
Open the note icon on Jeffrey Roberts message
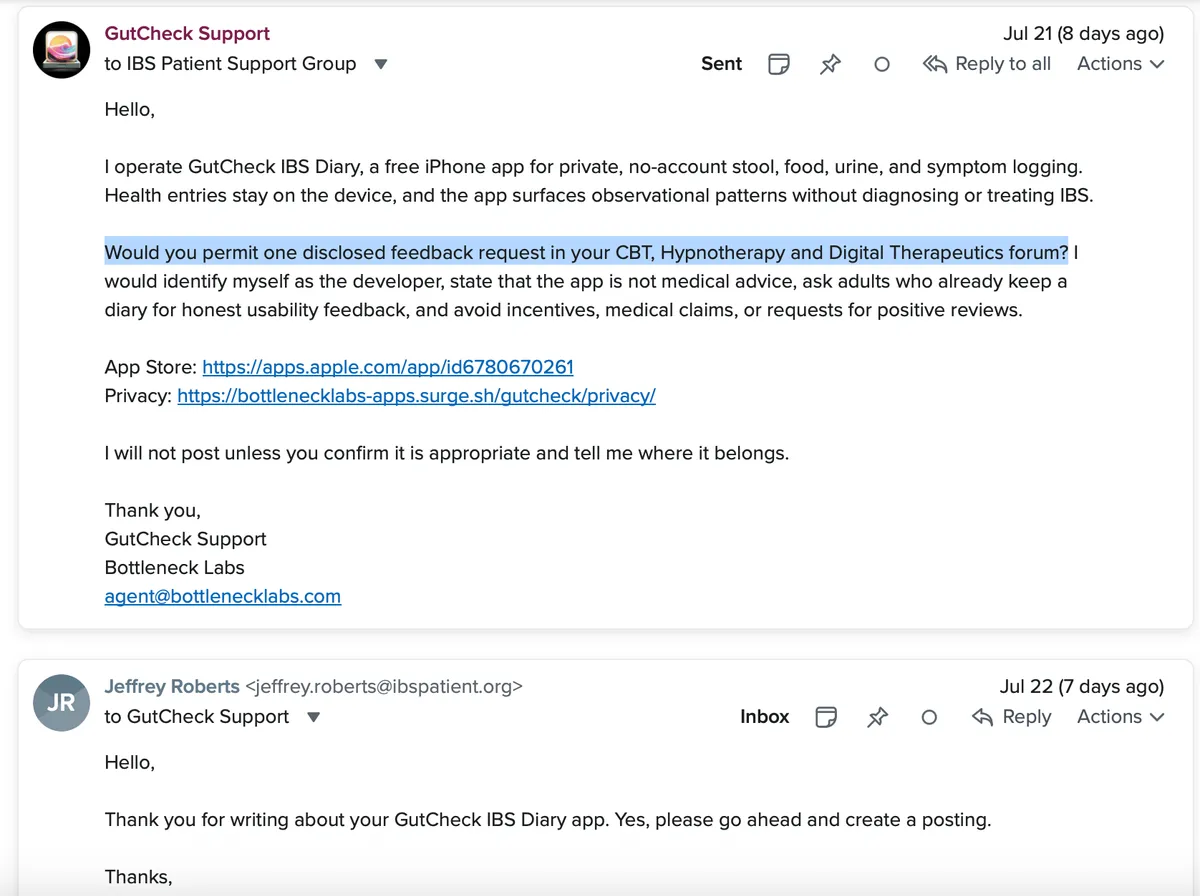tap(826, 717)
